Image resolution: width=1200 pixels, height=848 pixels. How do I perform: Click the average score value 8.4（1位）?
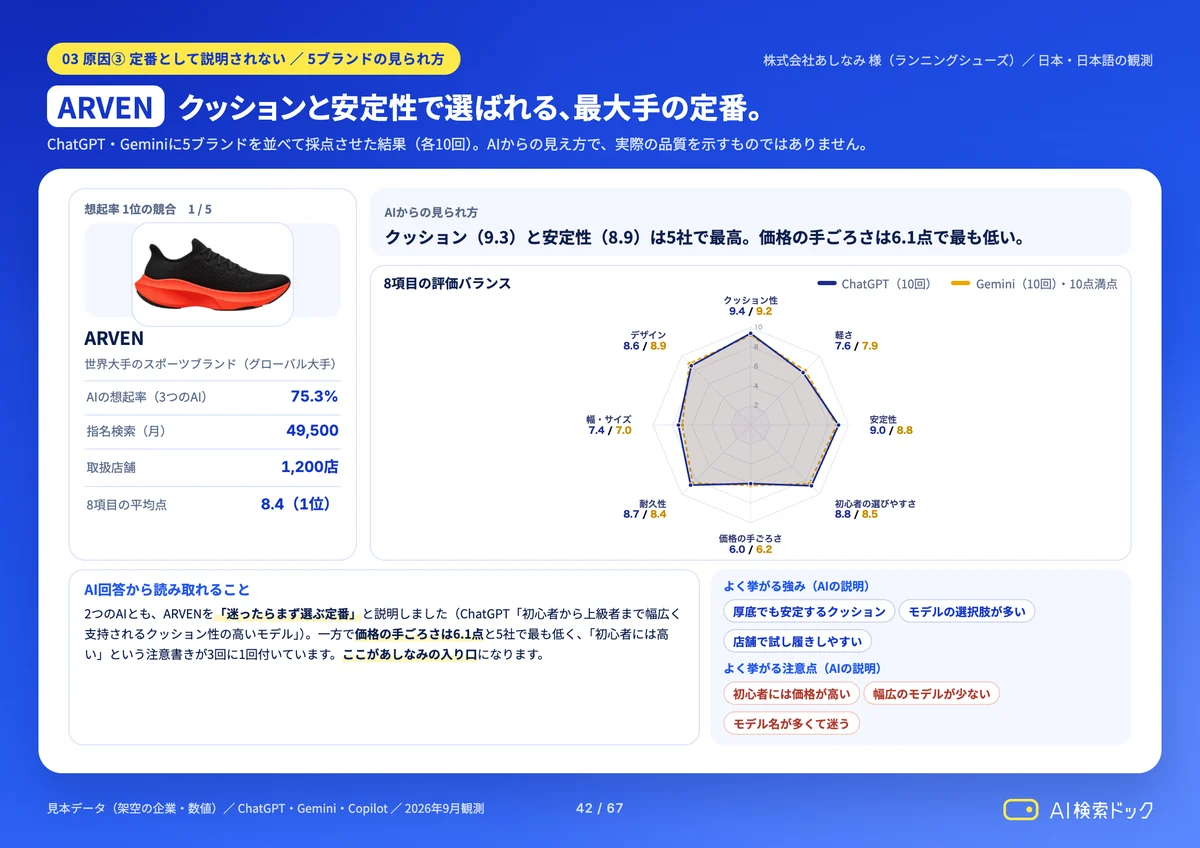pyautogui.click(x=296, y=504)
